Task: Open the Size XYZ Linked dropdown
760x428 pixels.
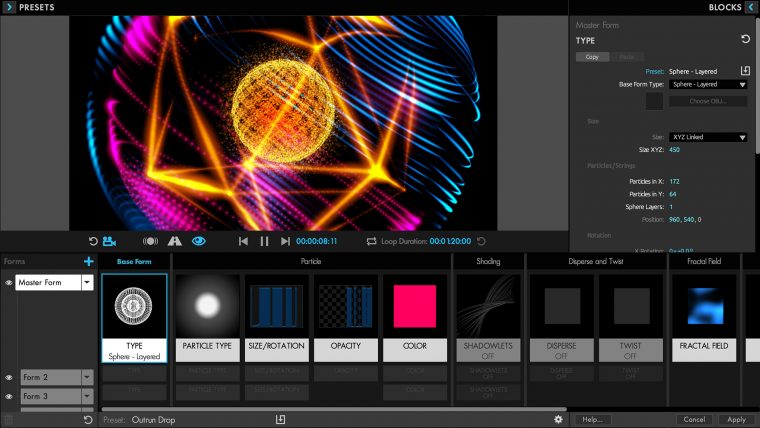Action: tap(709, 137)
